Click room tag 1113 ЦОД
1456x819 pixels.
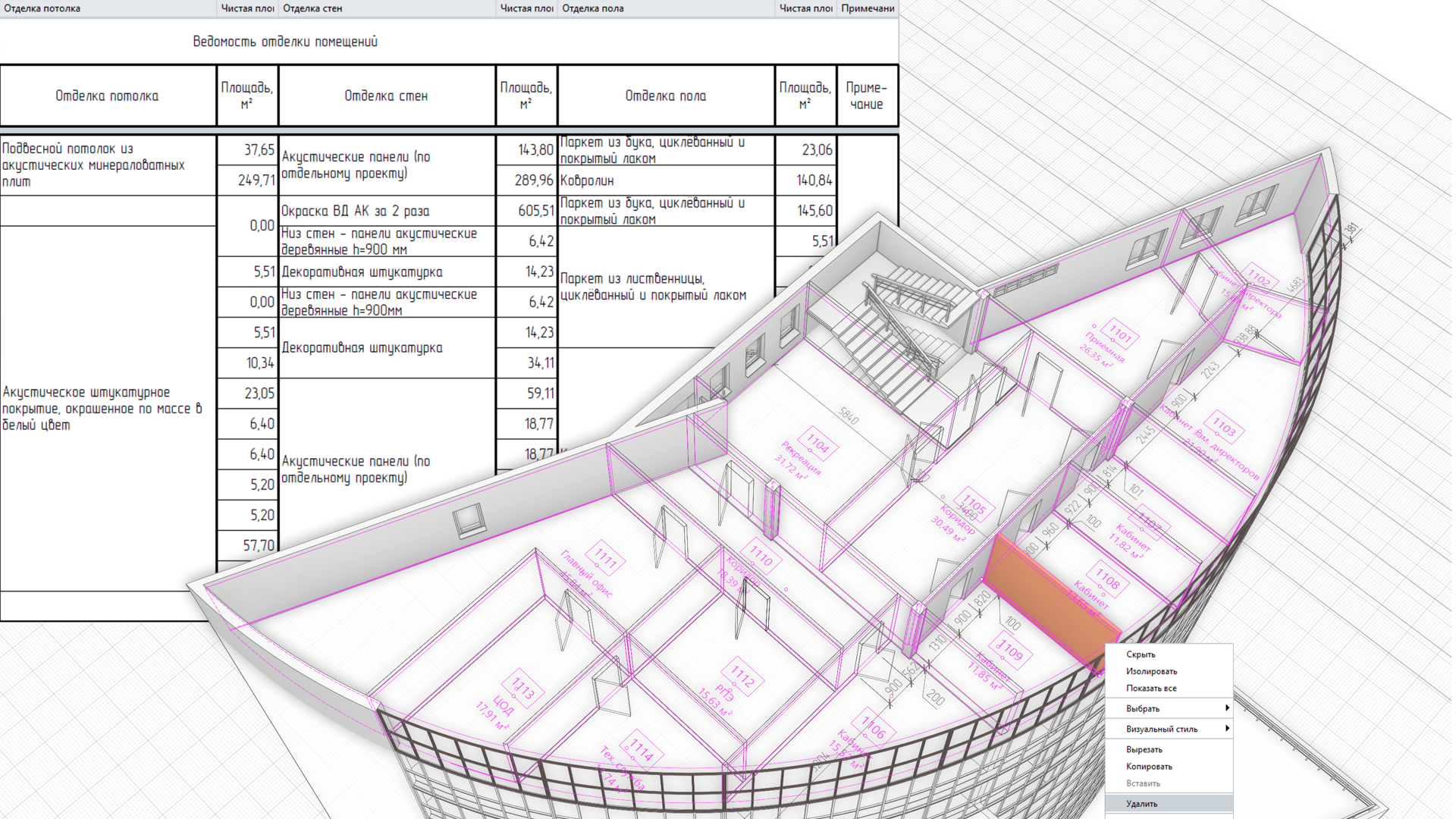click(522, 689)
